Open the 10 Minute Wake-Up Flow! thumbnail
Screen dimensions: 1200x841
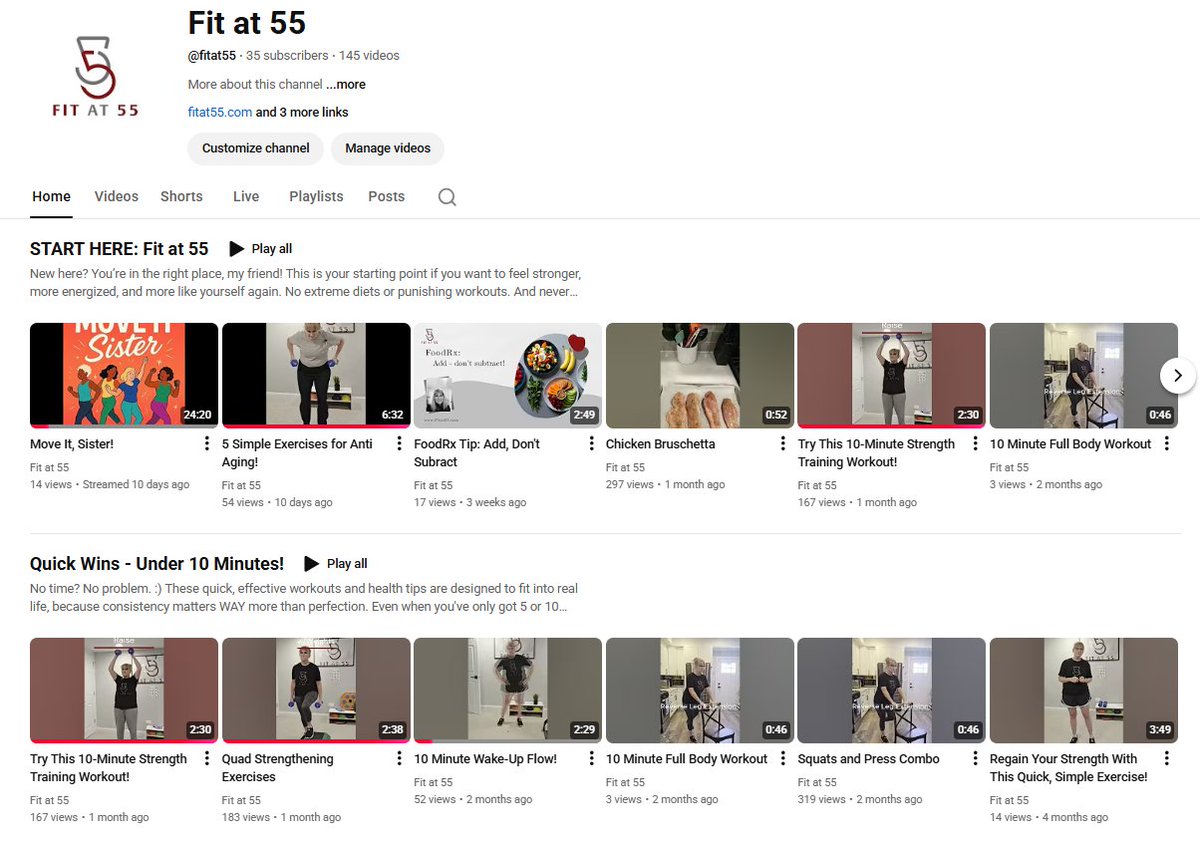[508, 691]
